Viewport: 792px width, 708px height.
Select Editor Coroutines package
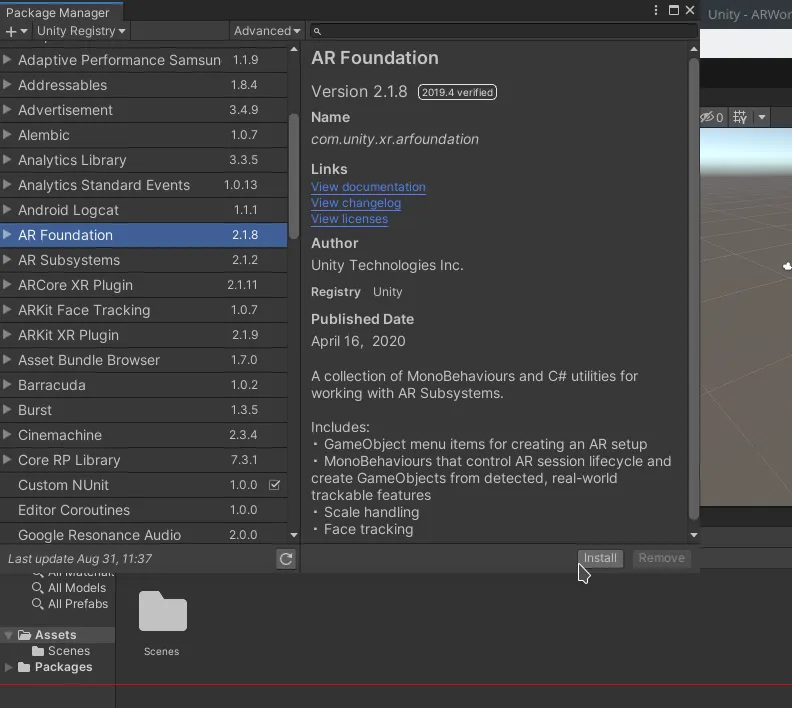[x=143, y=510]
